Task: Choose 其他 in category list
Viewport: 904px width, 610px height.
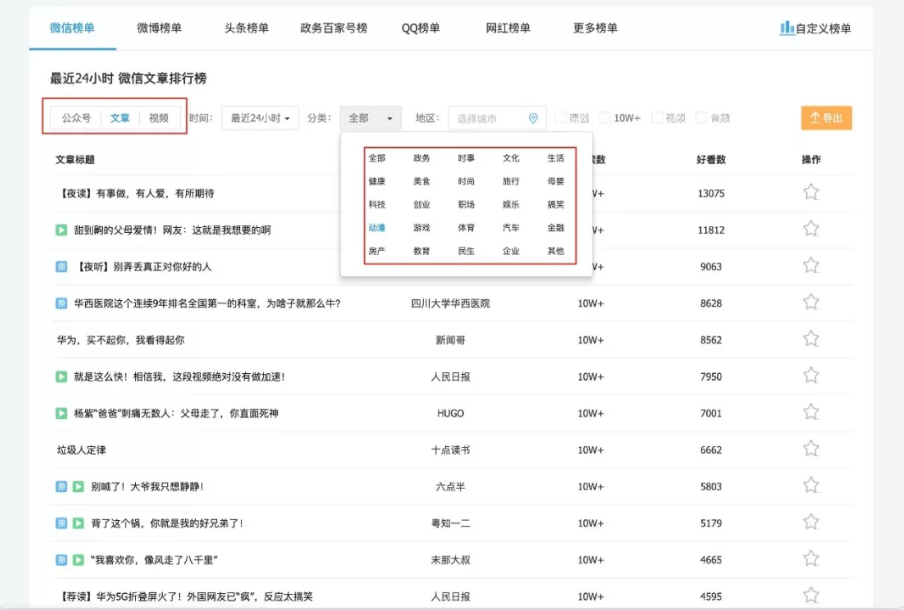Action: (556, 251)
